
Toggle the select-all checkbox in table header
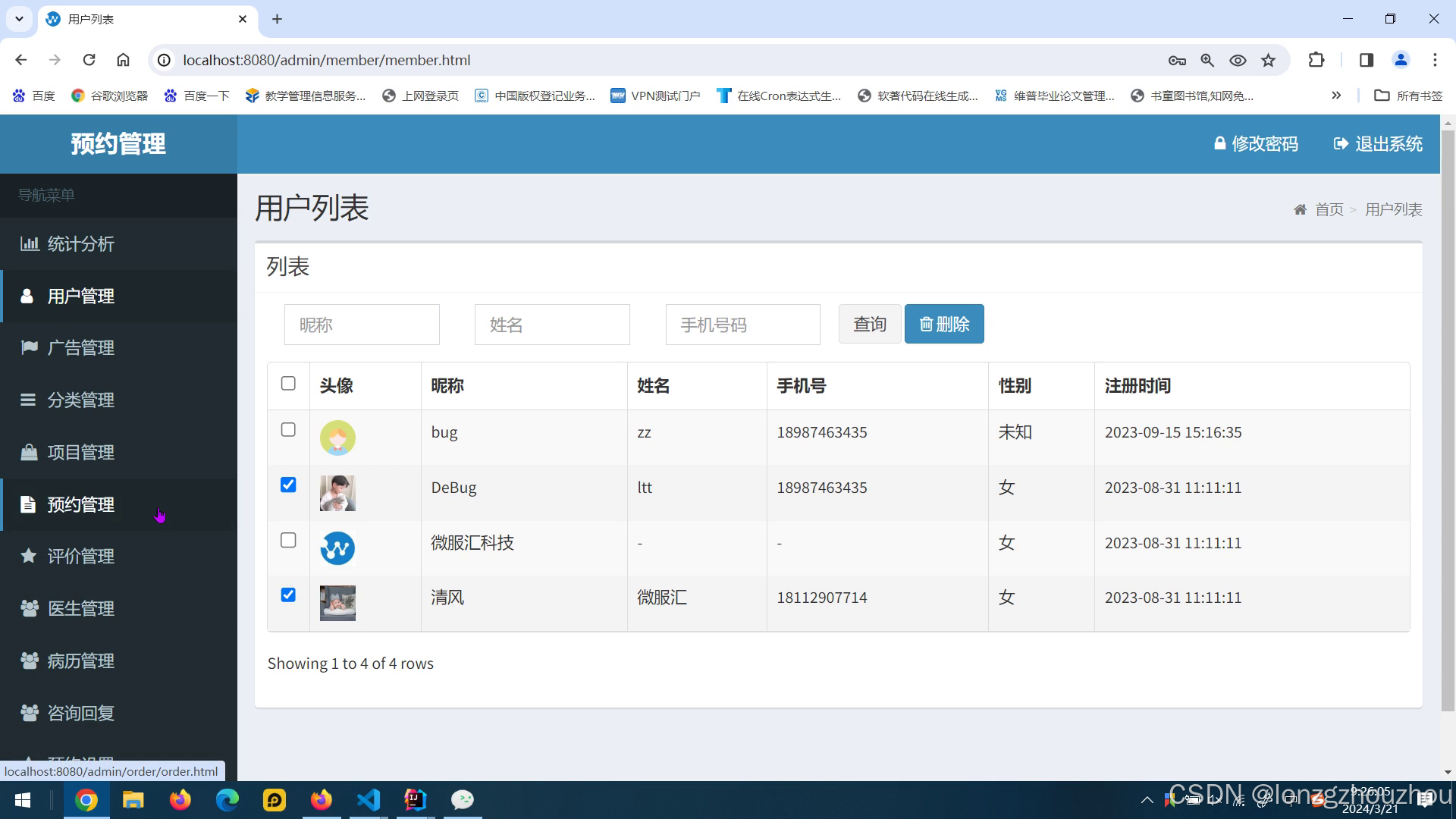(288, 384)
